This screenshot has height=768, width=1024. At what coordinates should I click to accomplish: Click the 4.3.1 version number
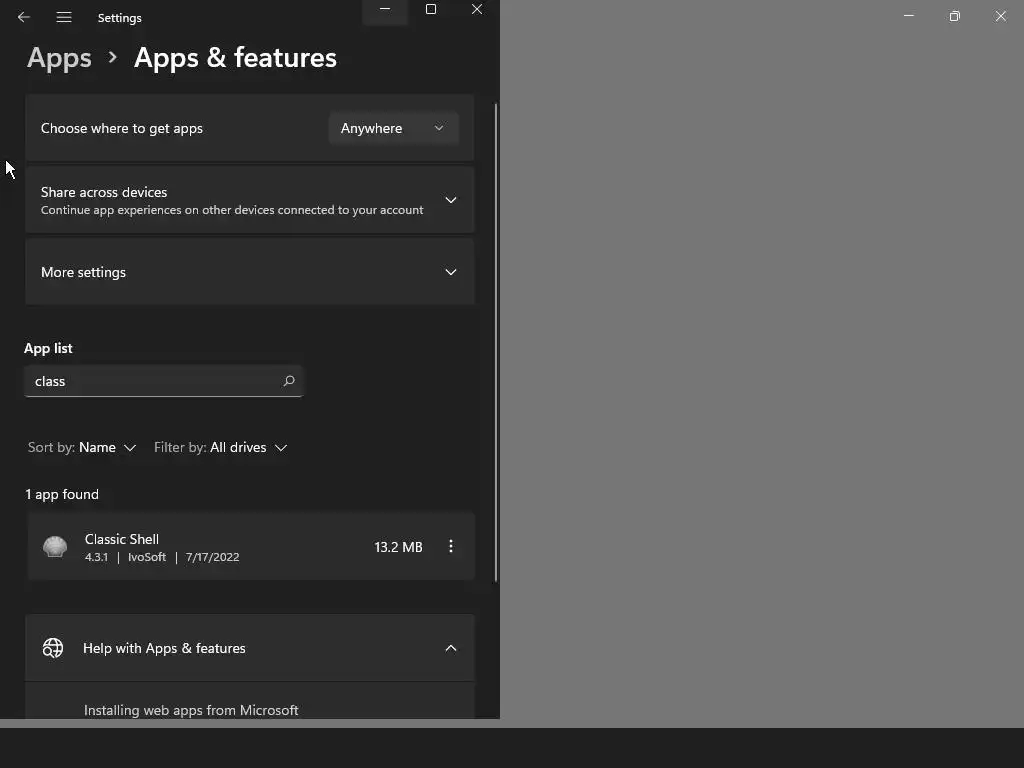(96, 557)
